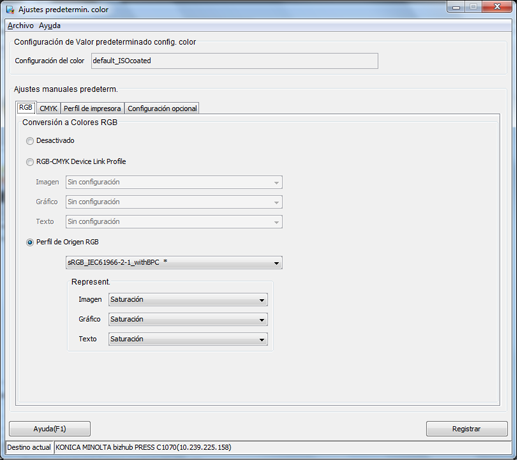Open the Ayuda menu
The image size is (517, 460).
50,26
